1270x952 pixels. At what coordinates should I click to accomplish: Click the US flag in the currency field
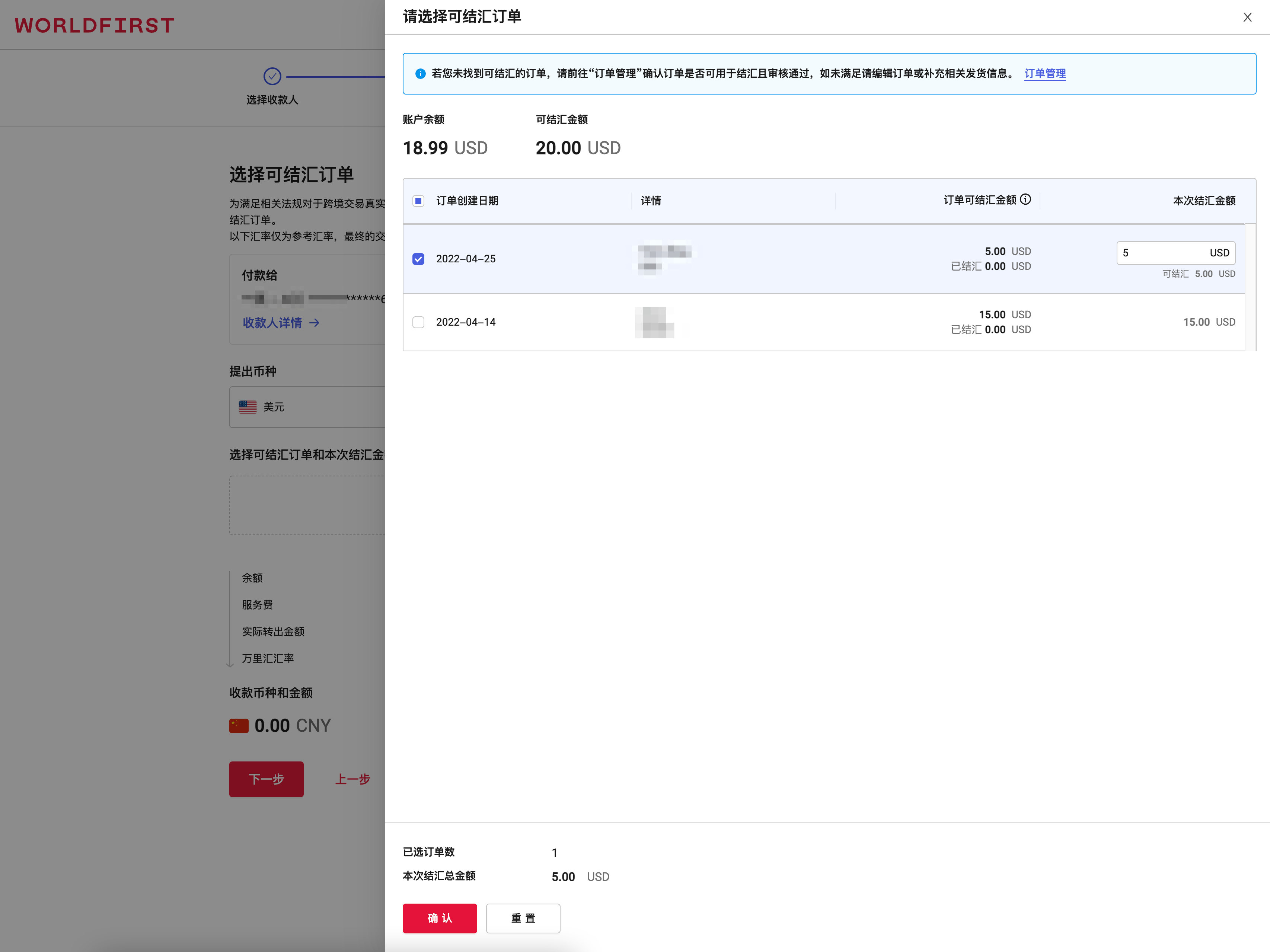[x=248, y=407]
